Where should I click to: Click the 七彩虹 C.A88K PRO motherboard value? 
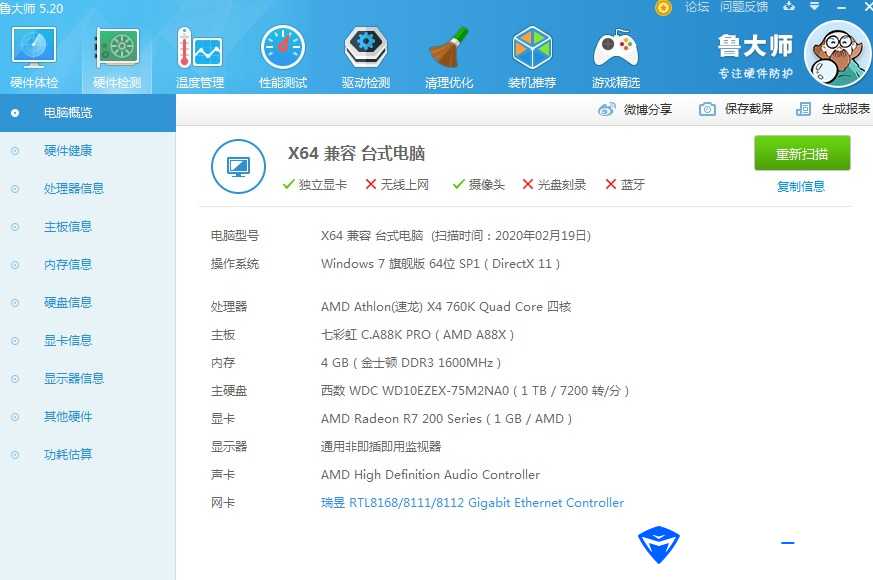coord(418,335)
